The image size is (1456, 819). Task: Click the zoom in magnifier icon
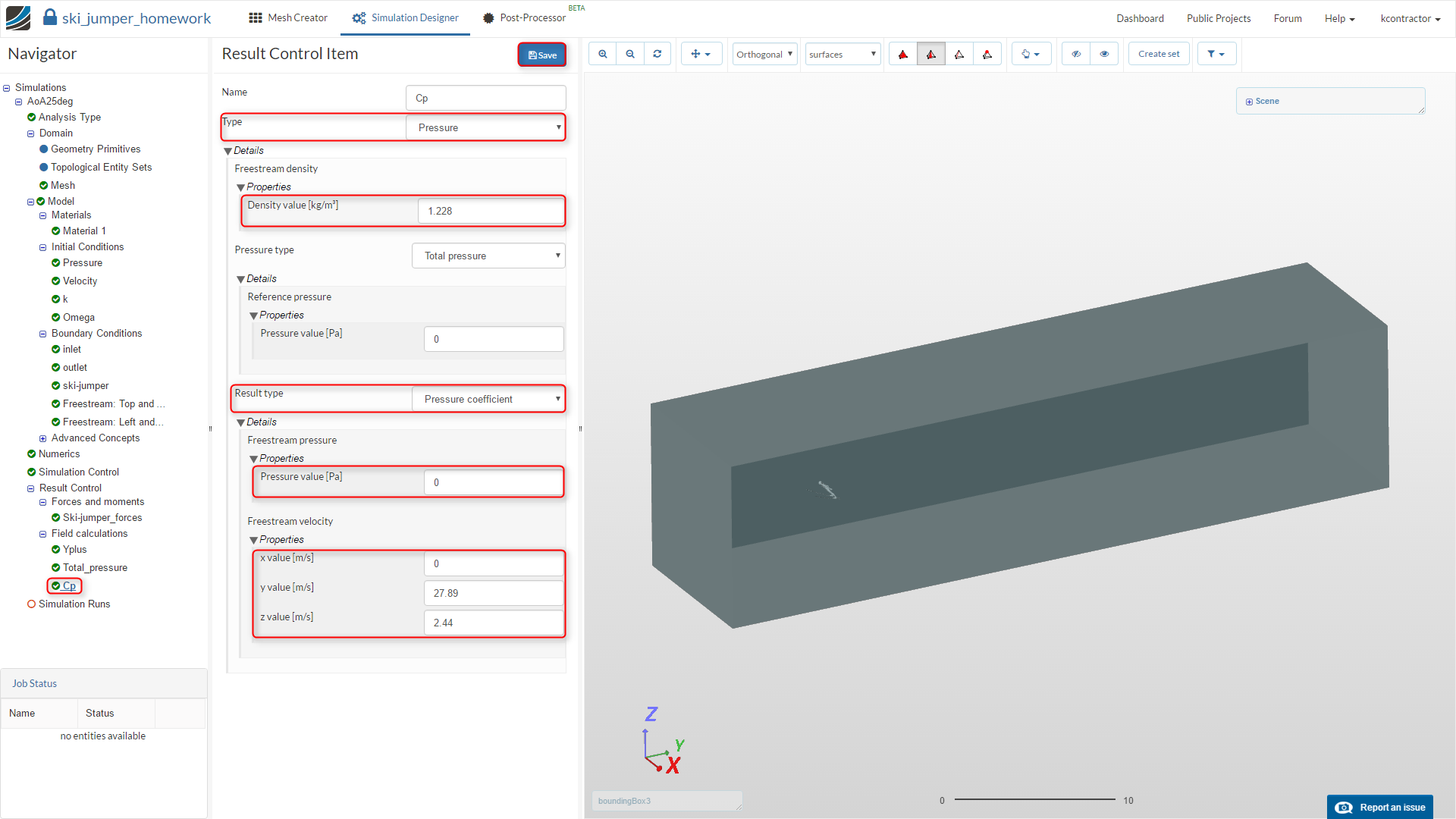coord(603,54)
